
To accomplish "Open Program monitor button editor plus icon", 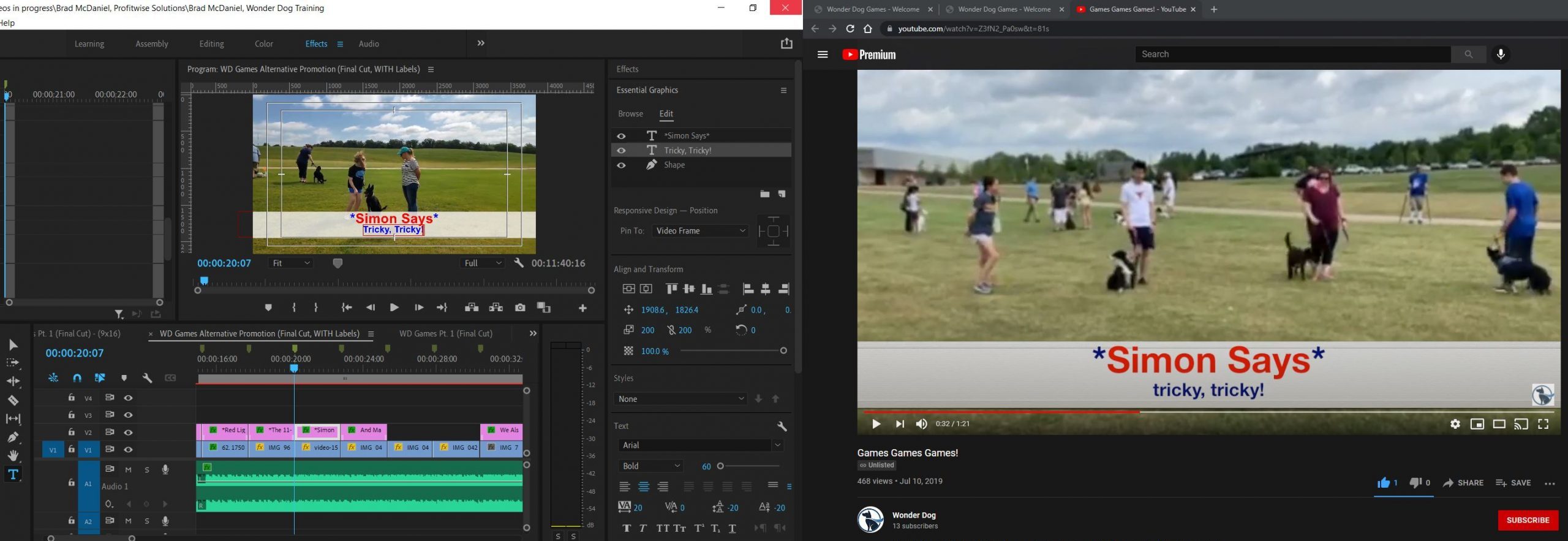I will (582, 308).
